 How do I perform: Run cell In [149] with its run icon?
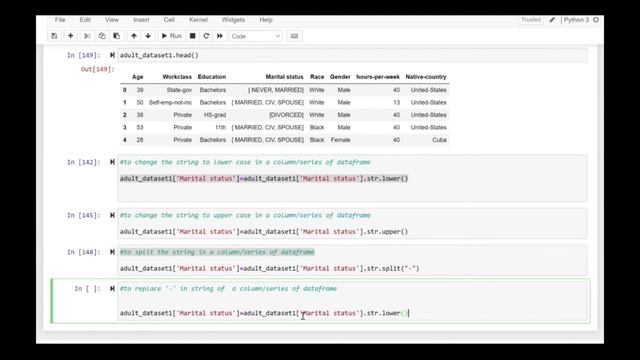tap(112, 55)
